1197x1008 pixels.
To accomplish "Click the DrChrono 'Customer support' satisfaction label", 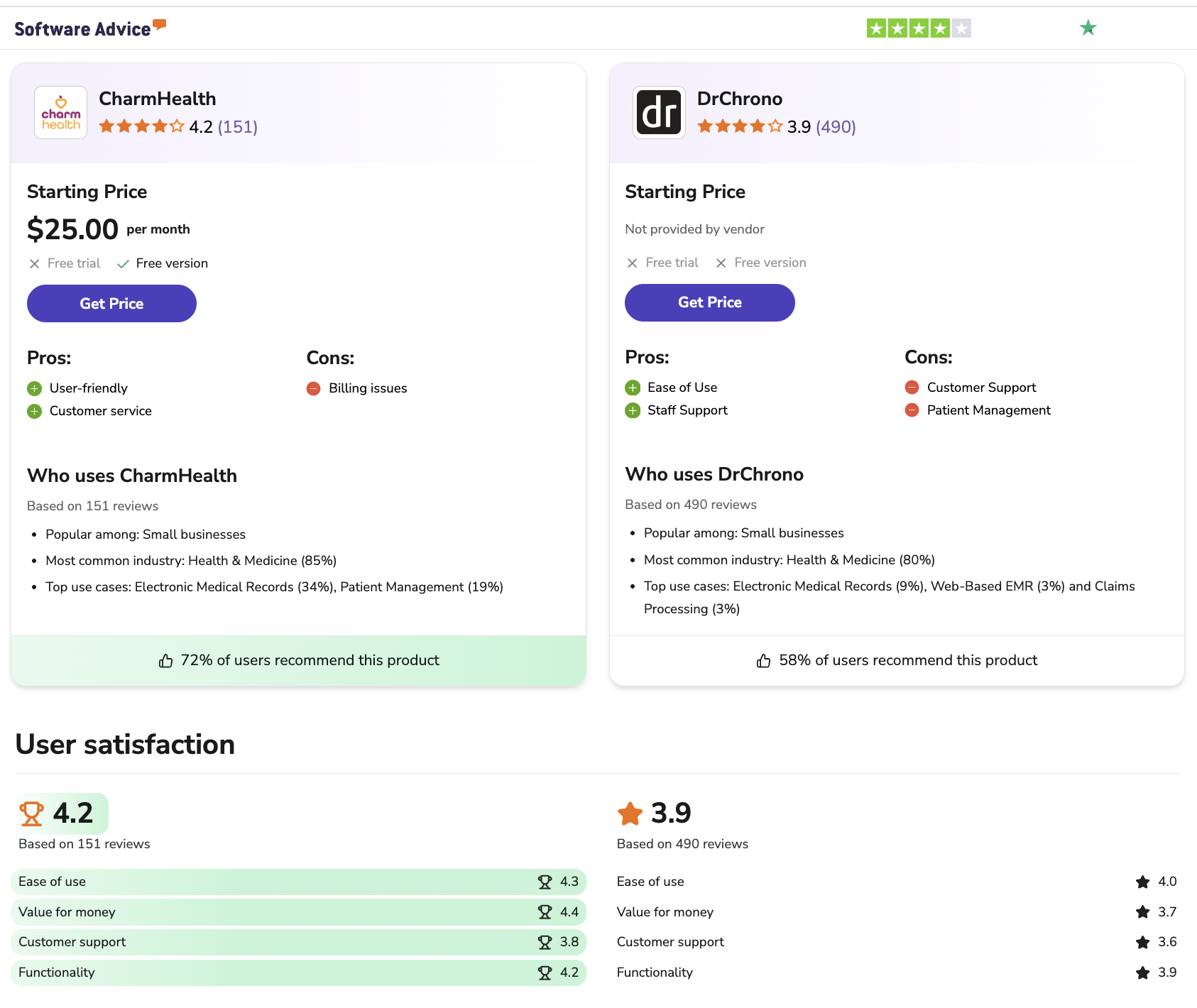I will coord(670,942).
